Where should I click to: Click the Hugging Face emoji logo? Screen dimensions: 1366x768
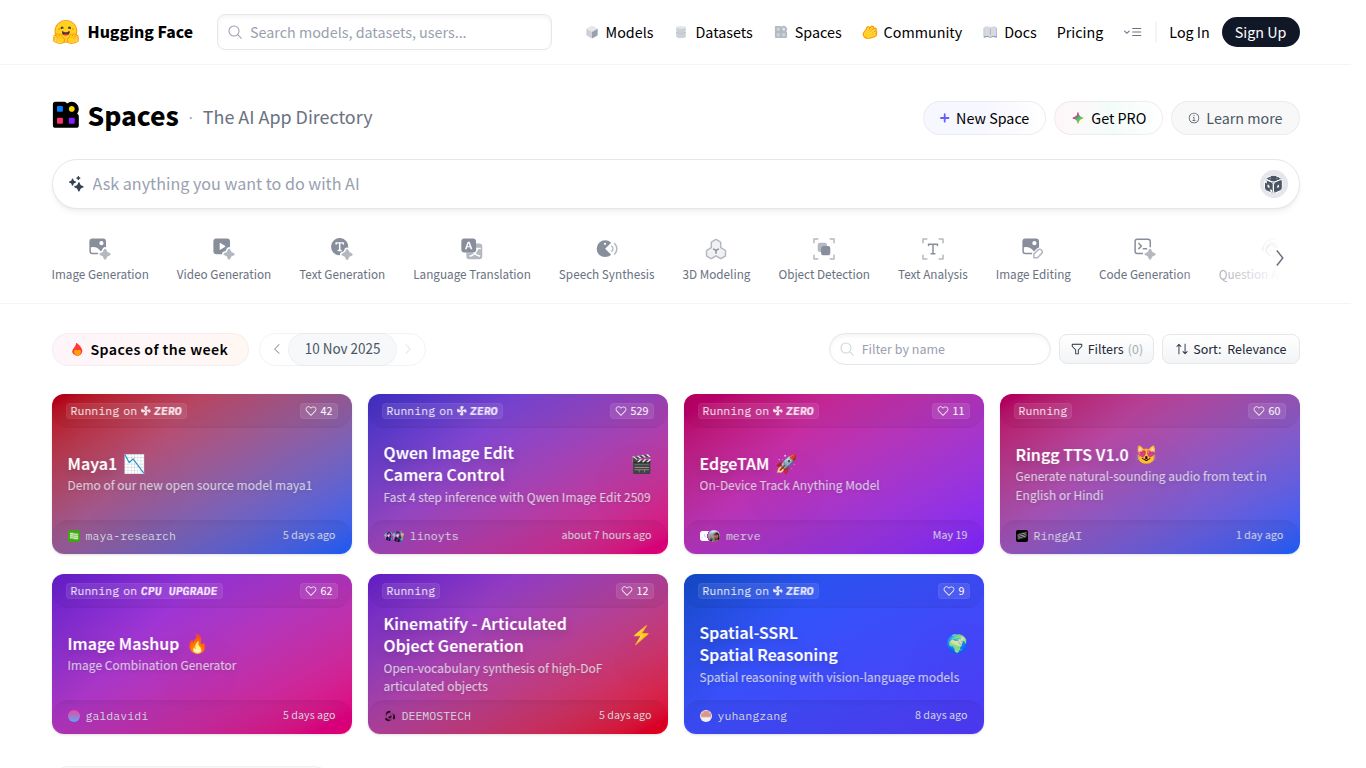(x=66, y=31)
